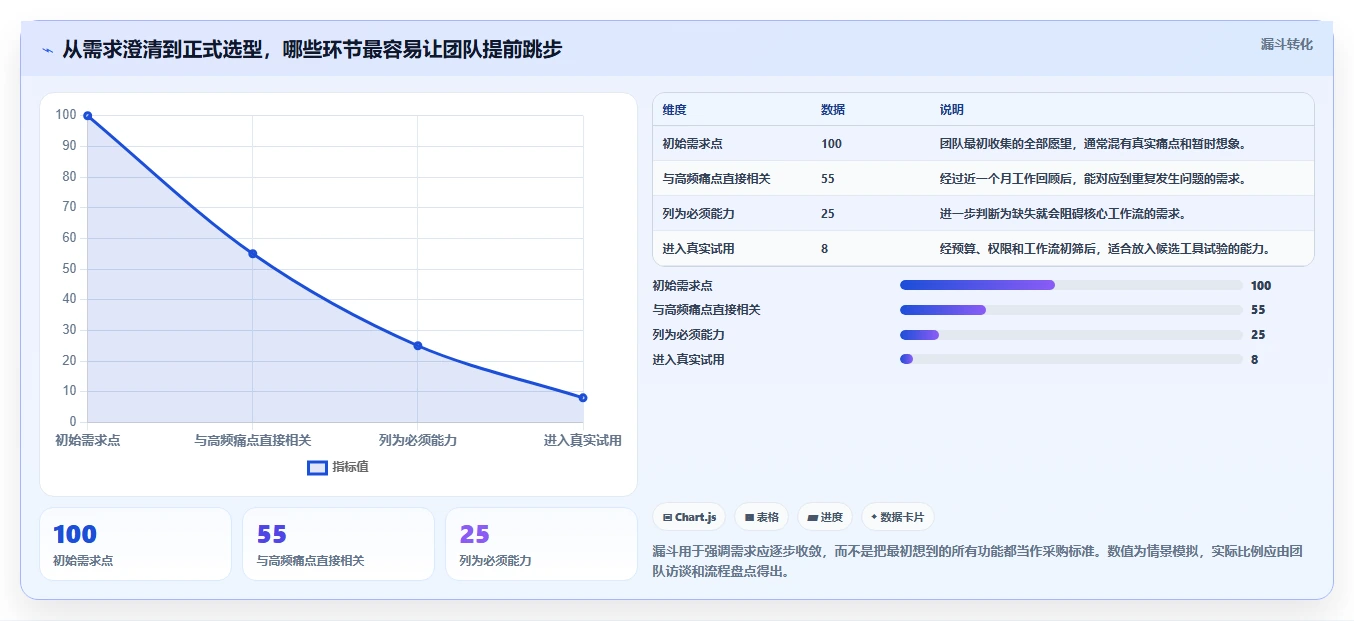This screenshot has height=621, width=1354.
Task: Click the chart data point at value 25
Action: 418,346
